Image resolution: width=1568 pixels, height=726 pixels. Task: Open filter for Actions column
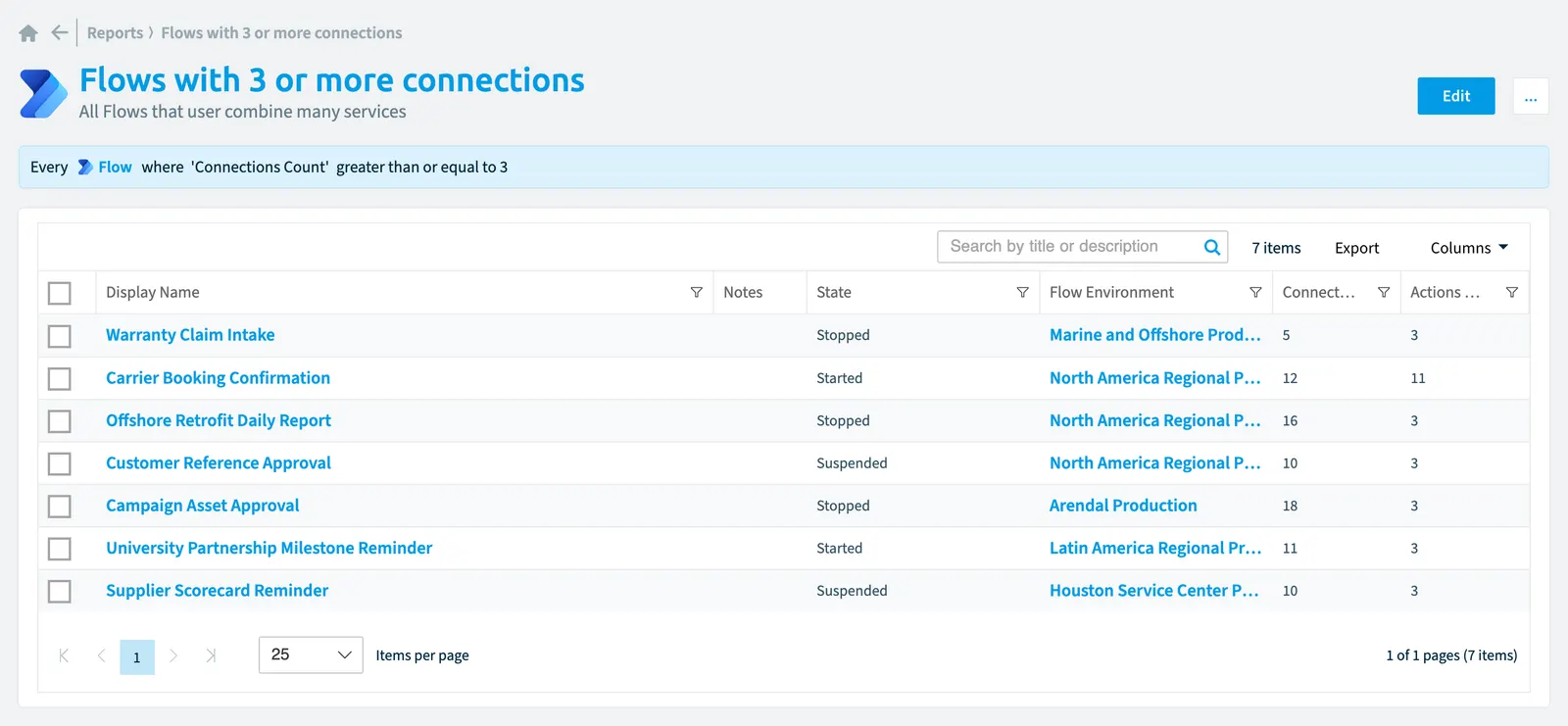click(1512, 292)
